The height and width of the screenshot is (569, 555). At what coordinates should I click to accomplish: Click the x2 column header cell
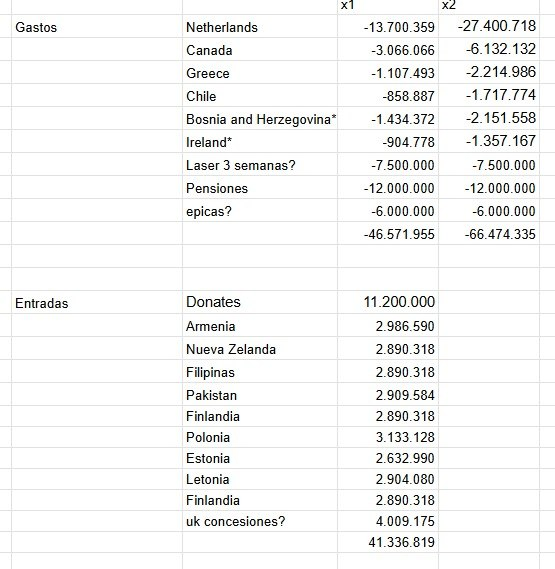pos(489,7)
